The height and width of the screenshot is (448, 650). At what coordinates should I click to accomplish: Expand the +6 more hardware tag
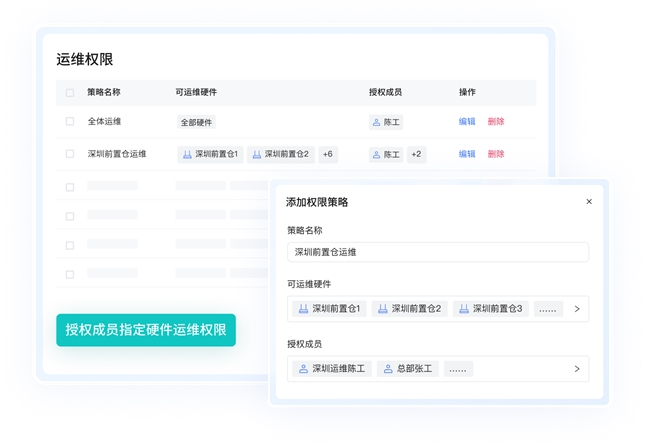coord(328,155)
